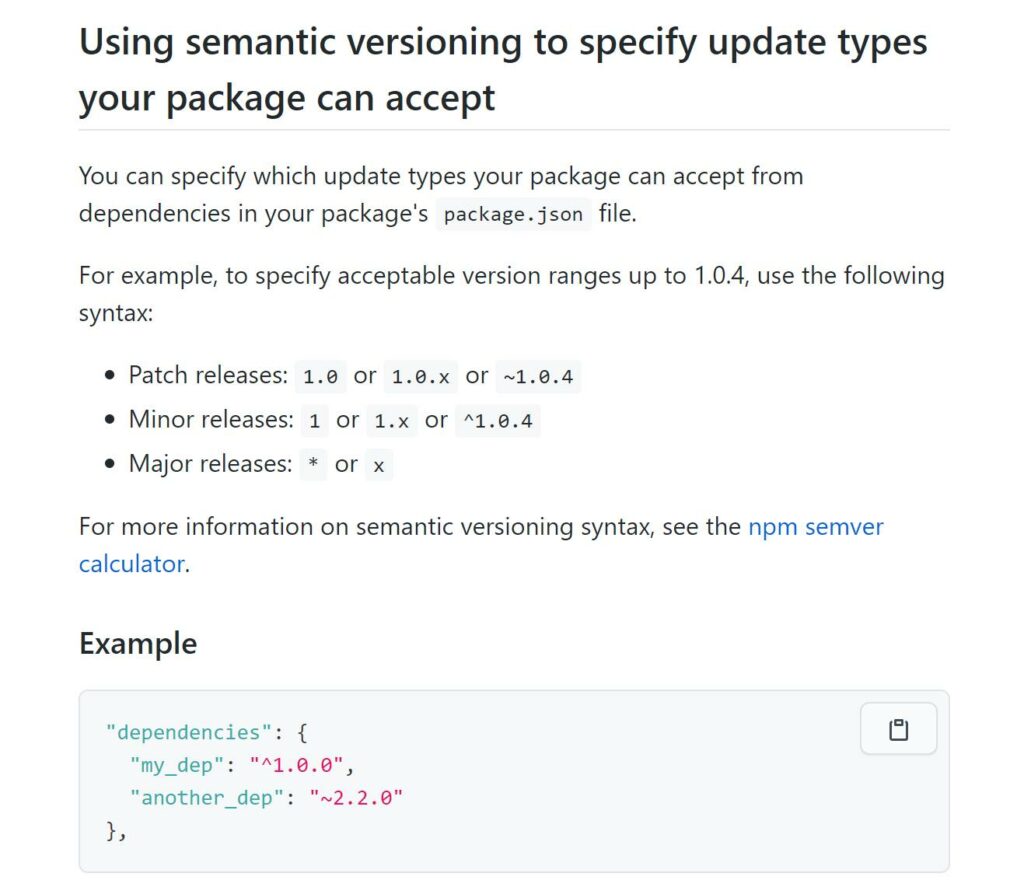Click the package.json inline code
Screen dimensions: 1024x894
513,215
